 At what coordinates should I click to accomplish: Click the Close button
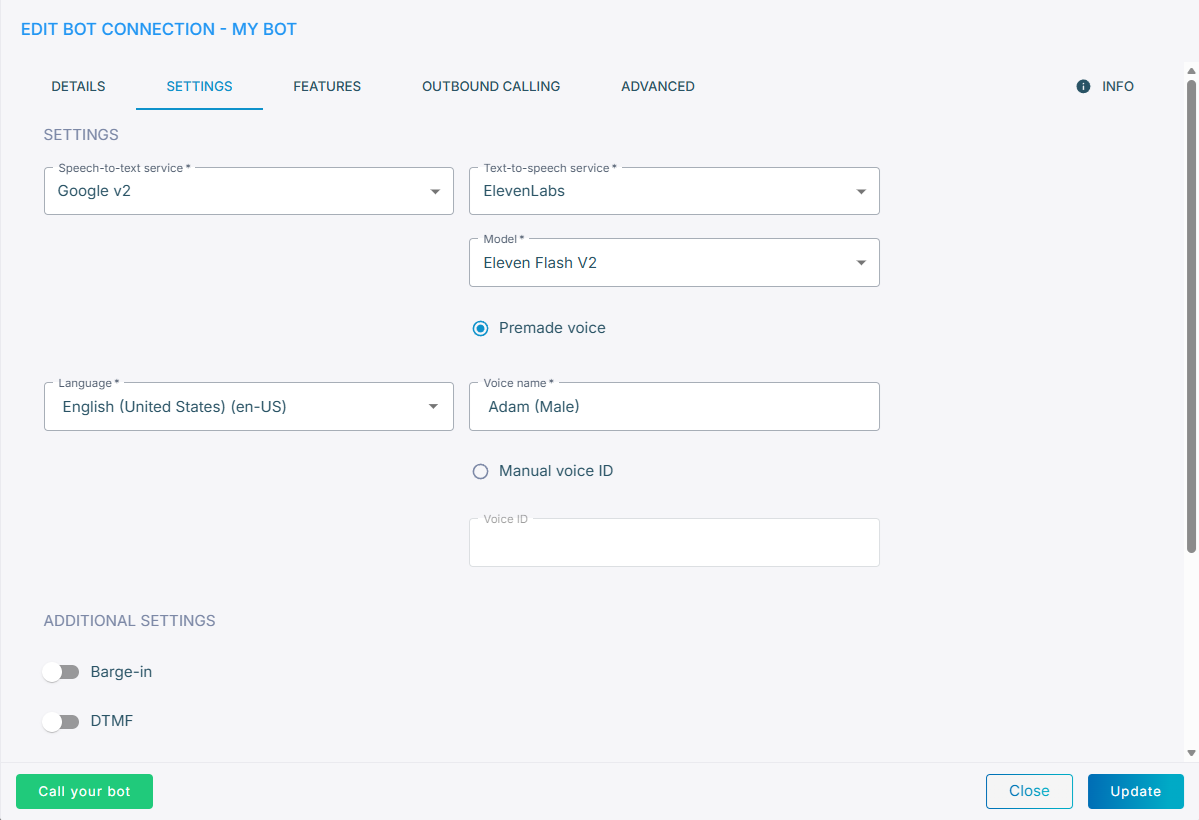pos(1029,791)
